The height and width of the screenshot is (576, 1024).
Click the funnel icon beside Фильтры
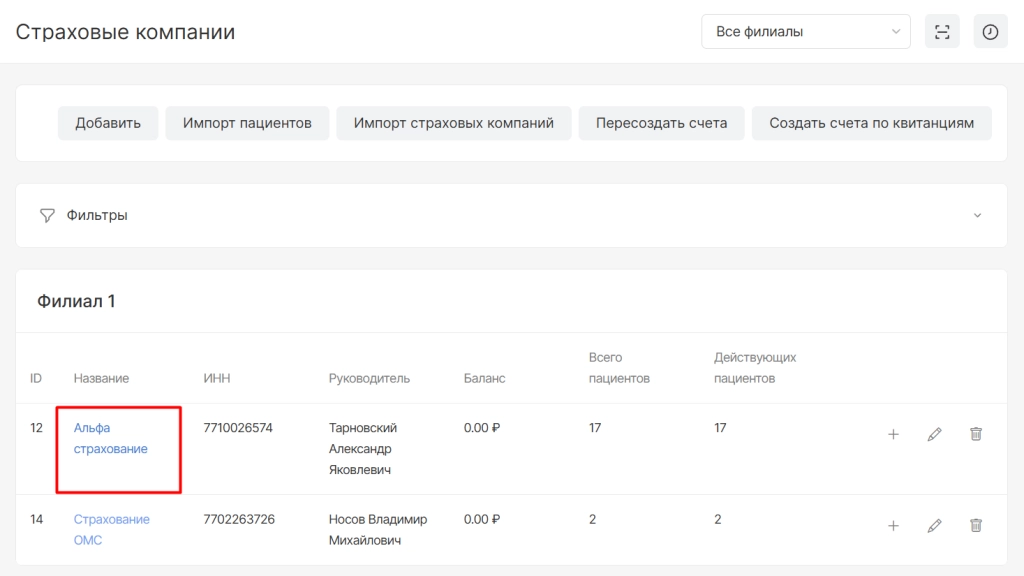[x=46, y=215]
